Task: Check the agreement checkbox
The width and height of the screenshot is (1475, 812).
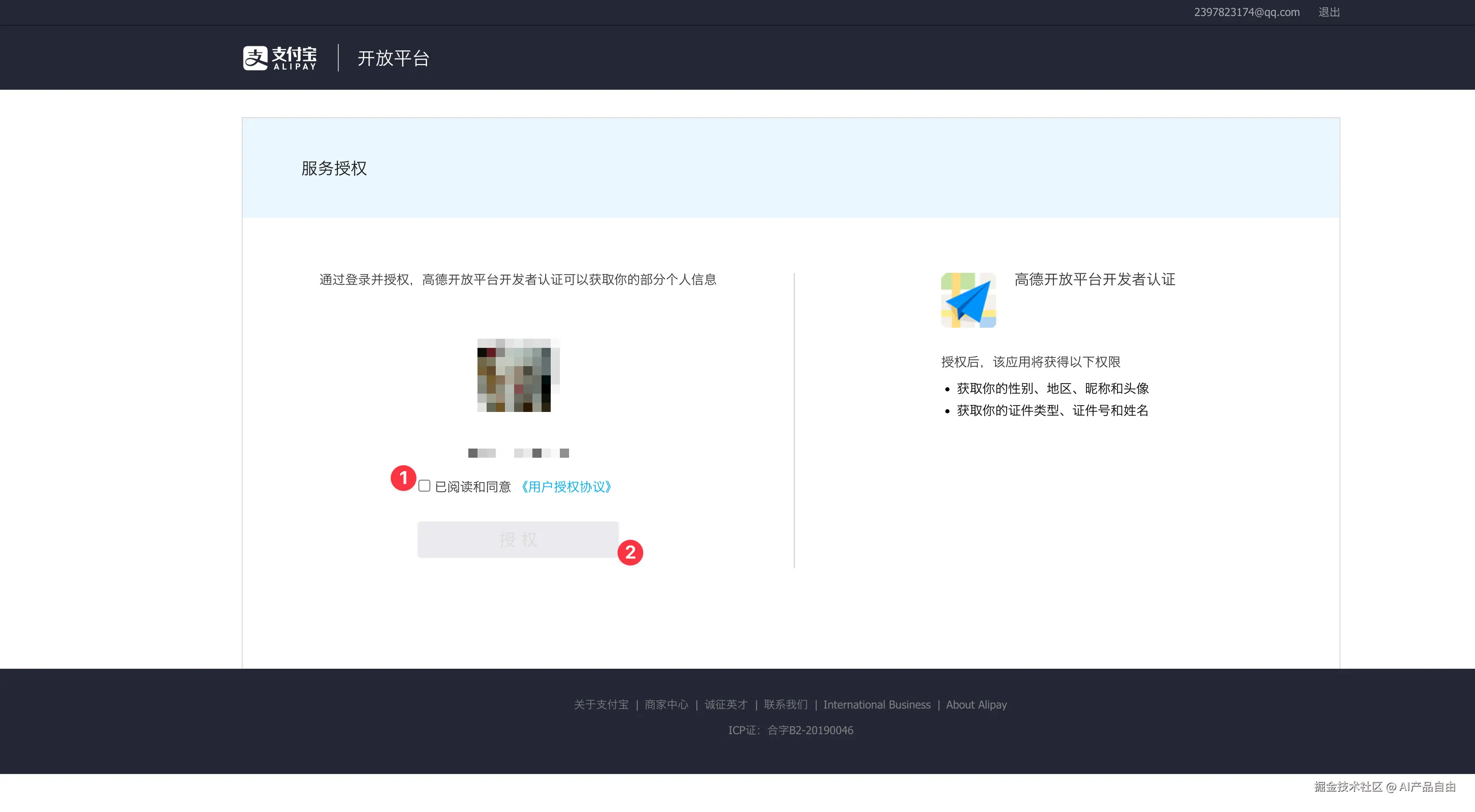Action: [424, 486]
